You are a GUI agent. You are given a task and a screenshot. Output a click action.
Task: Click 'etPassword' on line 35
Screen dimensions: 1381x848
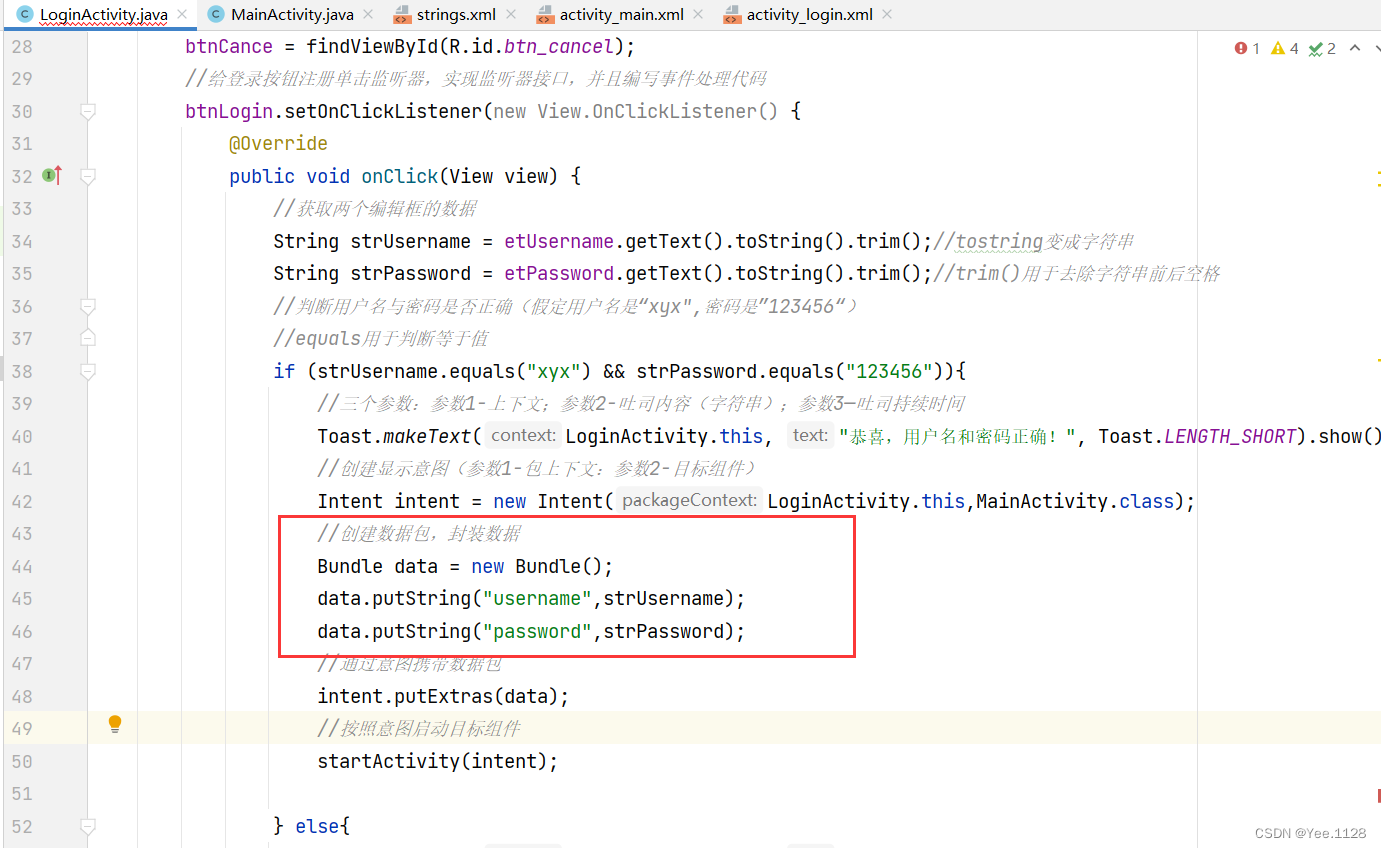[559, 273]
